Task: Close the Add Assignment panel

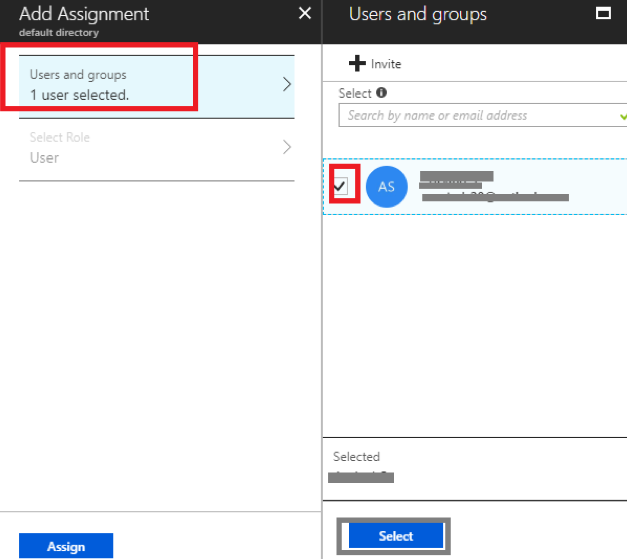Action: 305,14
